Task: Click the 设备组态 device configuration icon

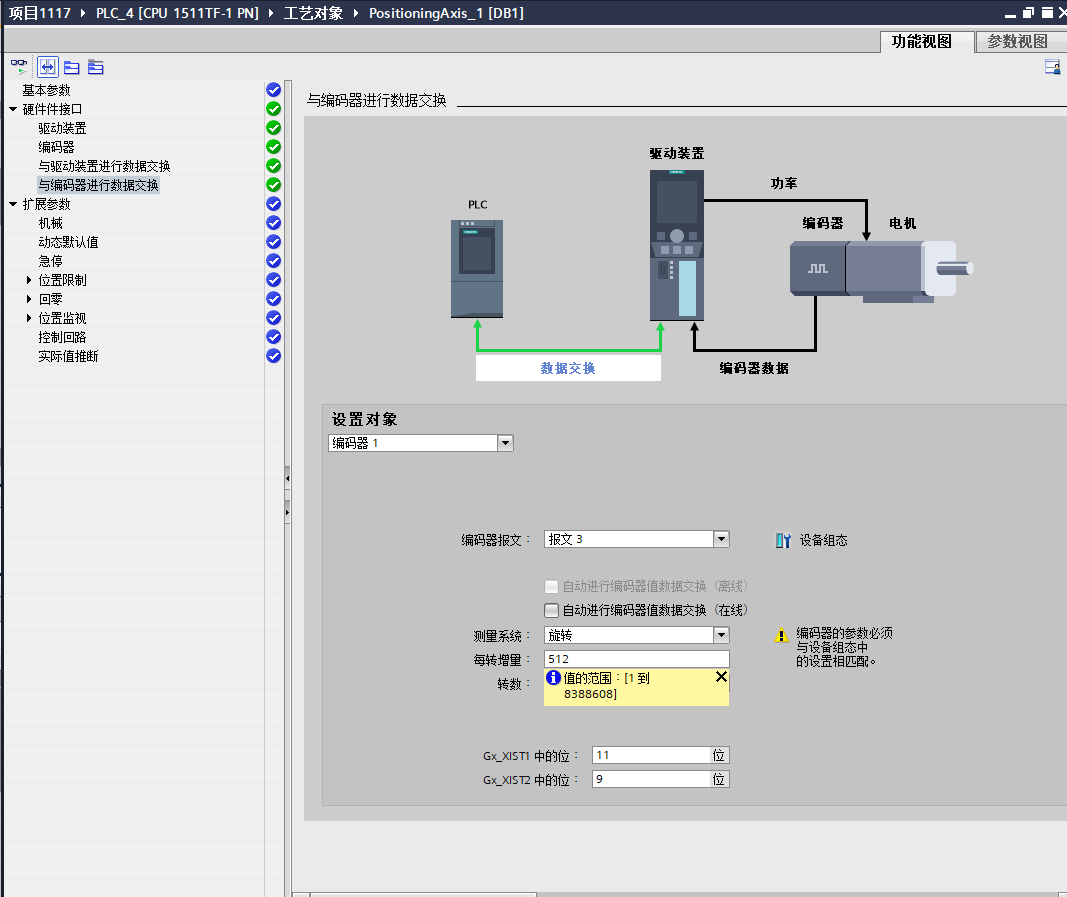Action: [x=783, y=540]
